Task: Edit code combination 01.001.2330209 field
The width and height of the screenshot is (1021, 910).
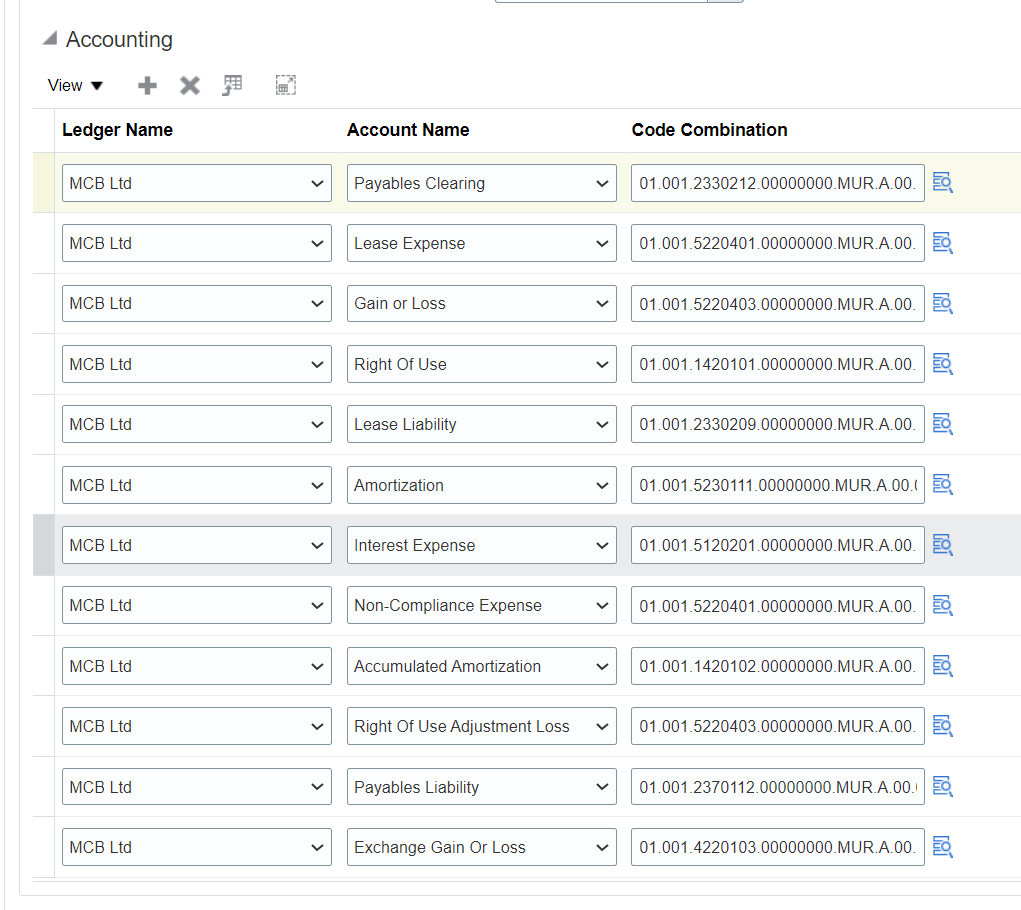Action: [x=777, y=424]
